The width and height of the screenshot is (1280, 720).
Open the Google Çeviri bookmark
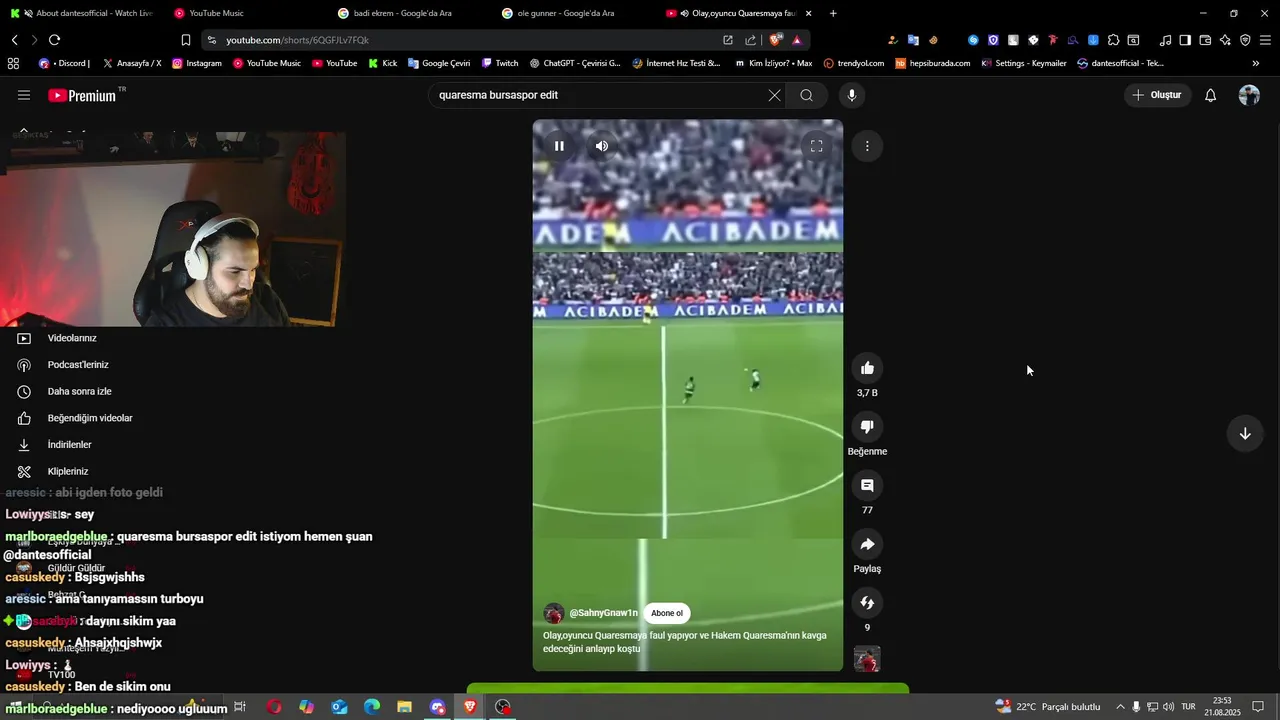pos(438,63)
